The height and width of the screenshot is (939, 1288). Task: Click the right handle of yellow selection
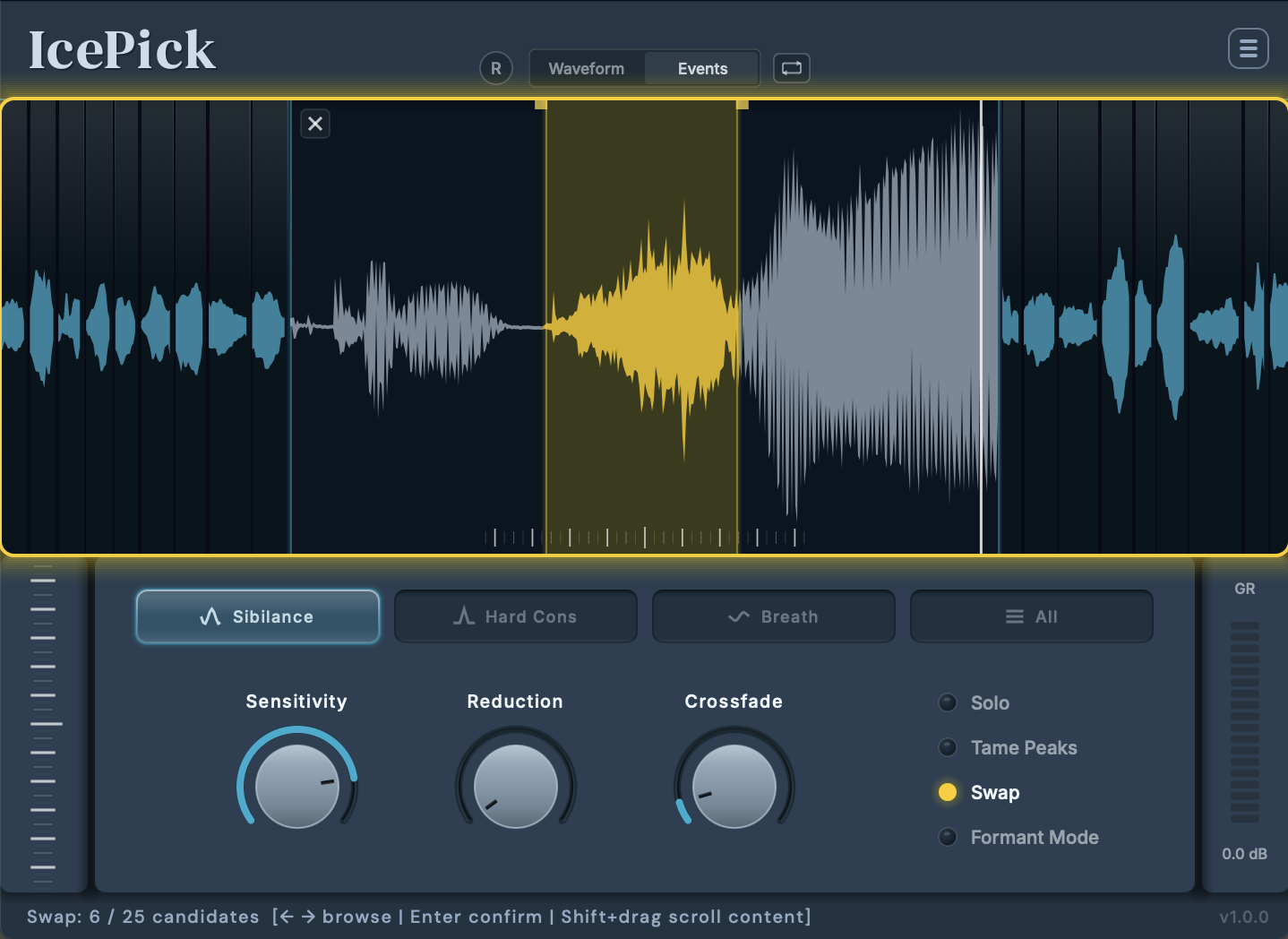743,105
